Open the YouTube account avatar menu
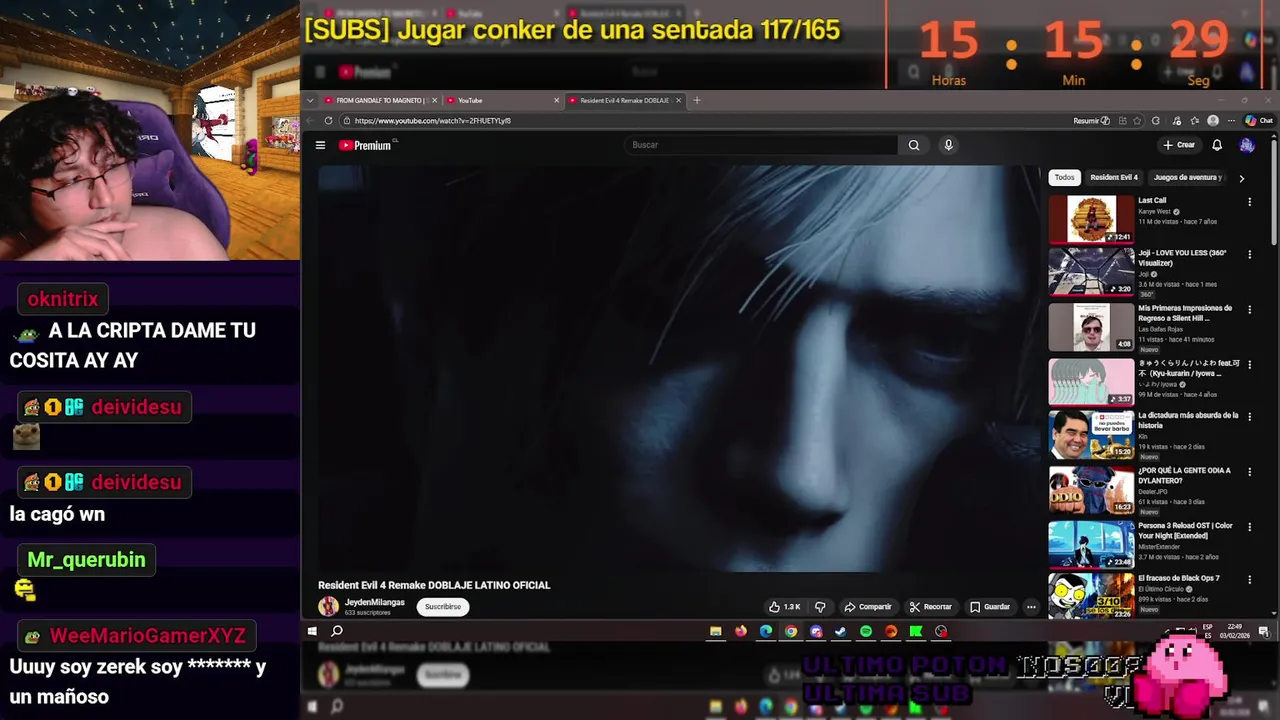1280x720 pixels. 1246,145
